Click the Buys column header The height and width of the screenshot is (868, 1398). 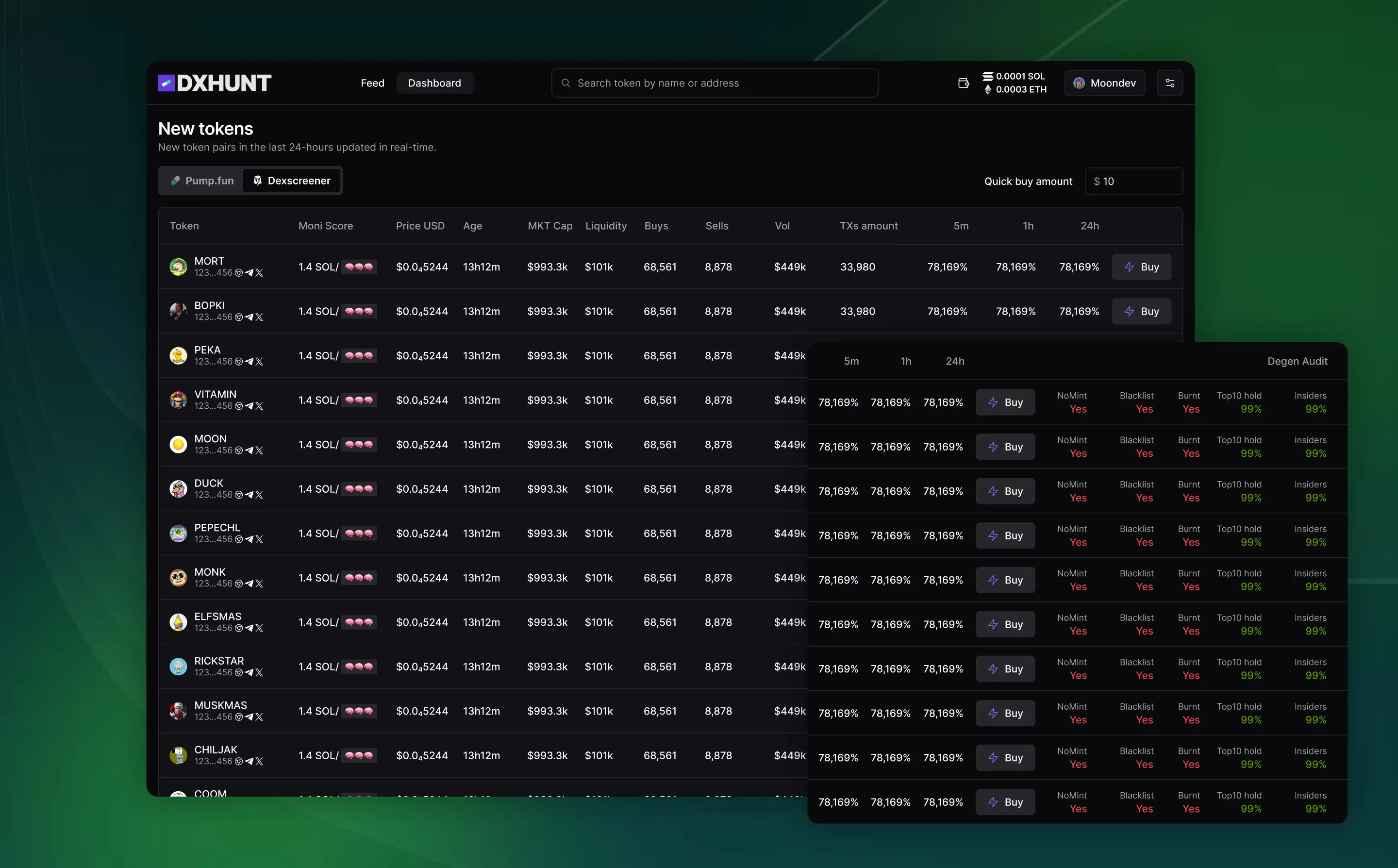(656, 226)
